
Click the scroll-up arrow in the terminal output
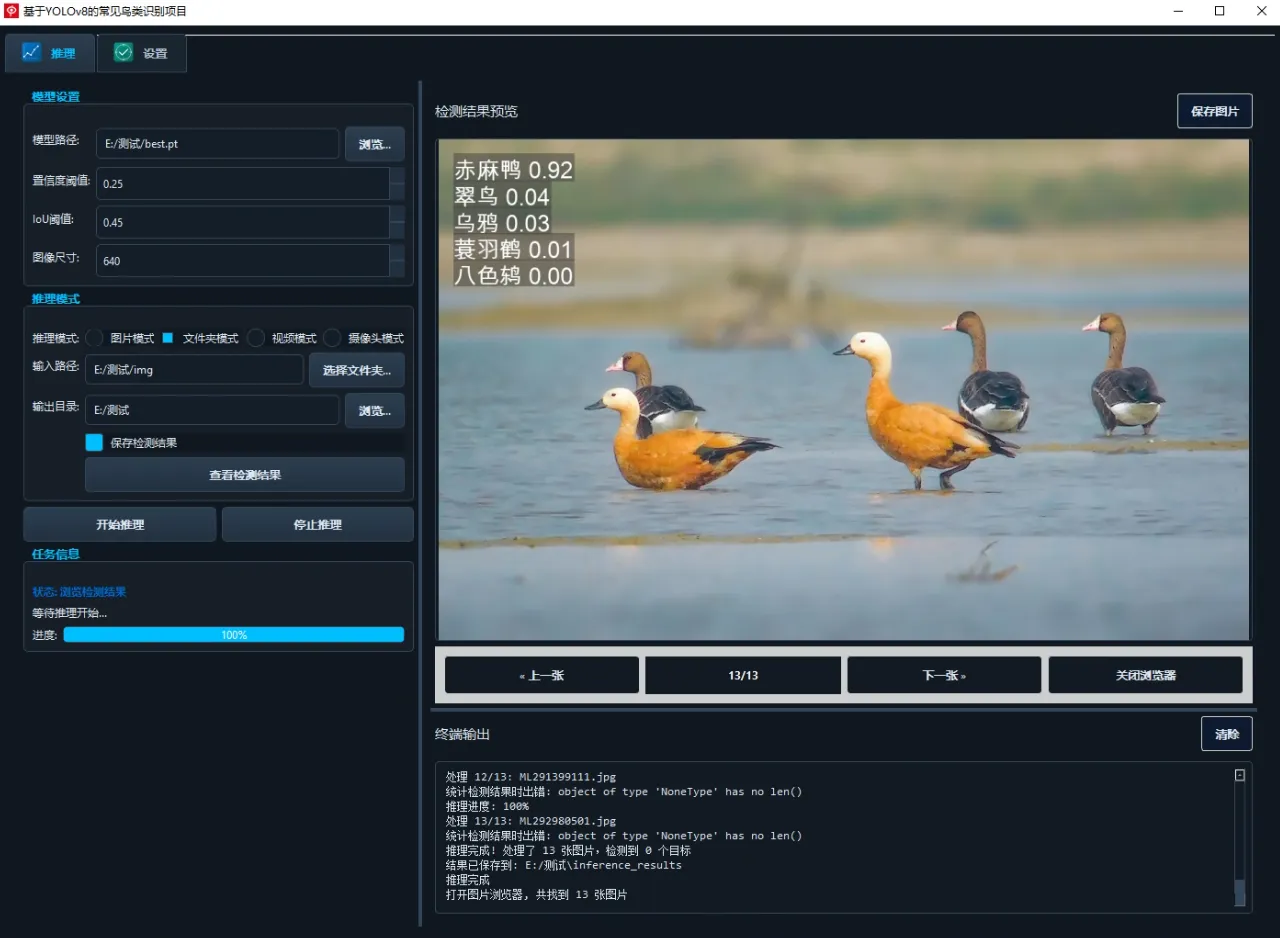coord(1240,775)
